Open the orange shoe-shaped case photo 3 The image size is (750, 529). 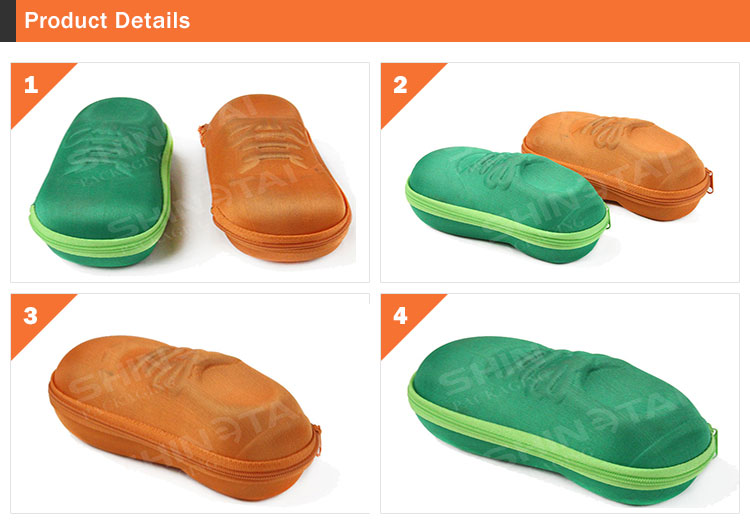click(185, 418)
